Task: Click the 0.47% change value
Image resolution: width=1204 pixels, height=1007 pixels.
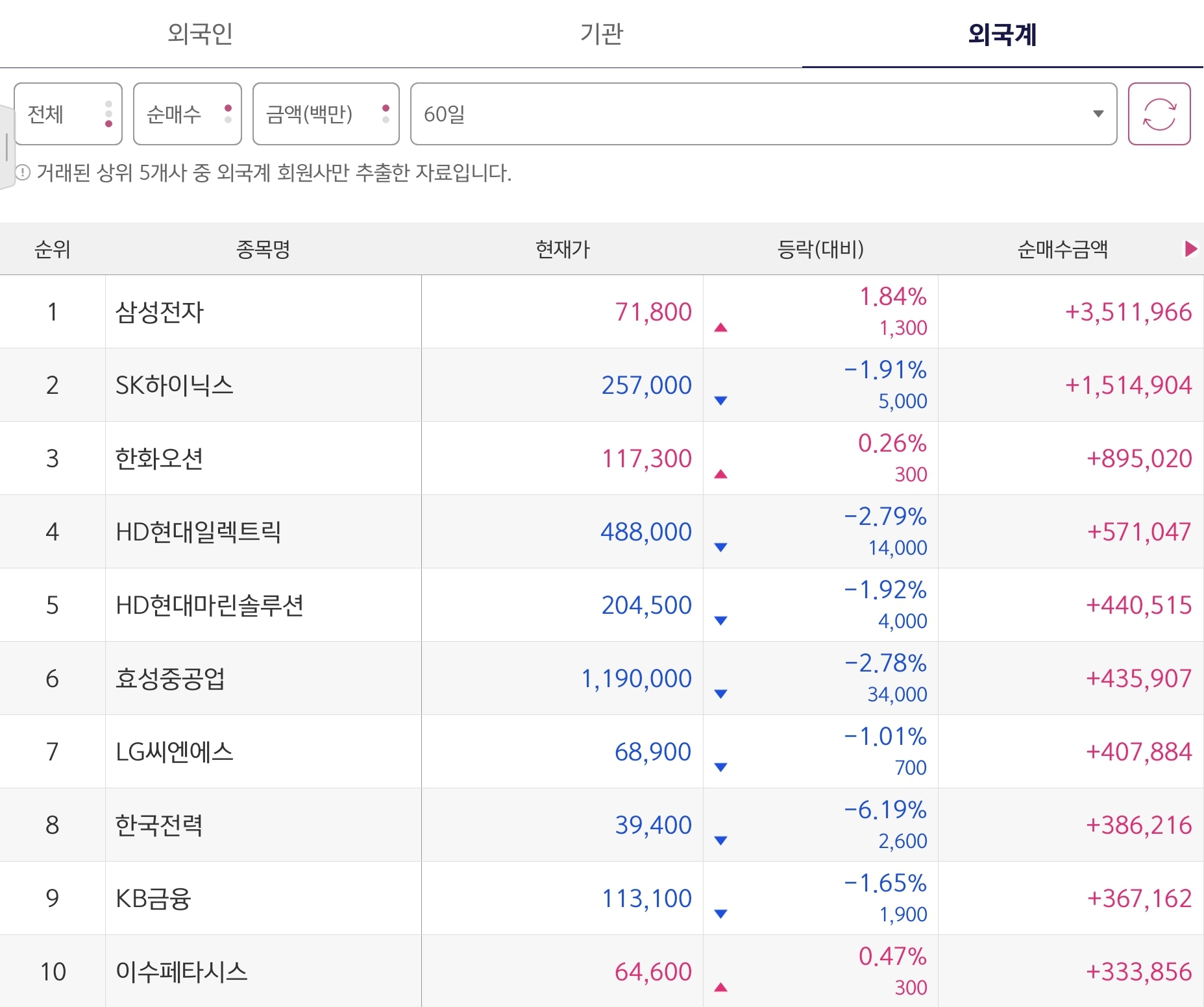Action: click(892, 956)
